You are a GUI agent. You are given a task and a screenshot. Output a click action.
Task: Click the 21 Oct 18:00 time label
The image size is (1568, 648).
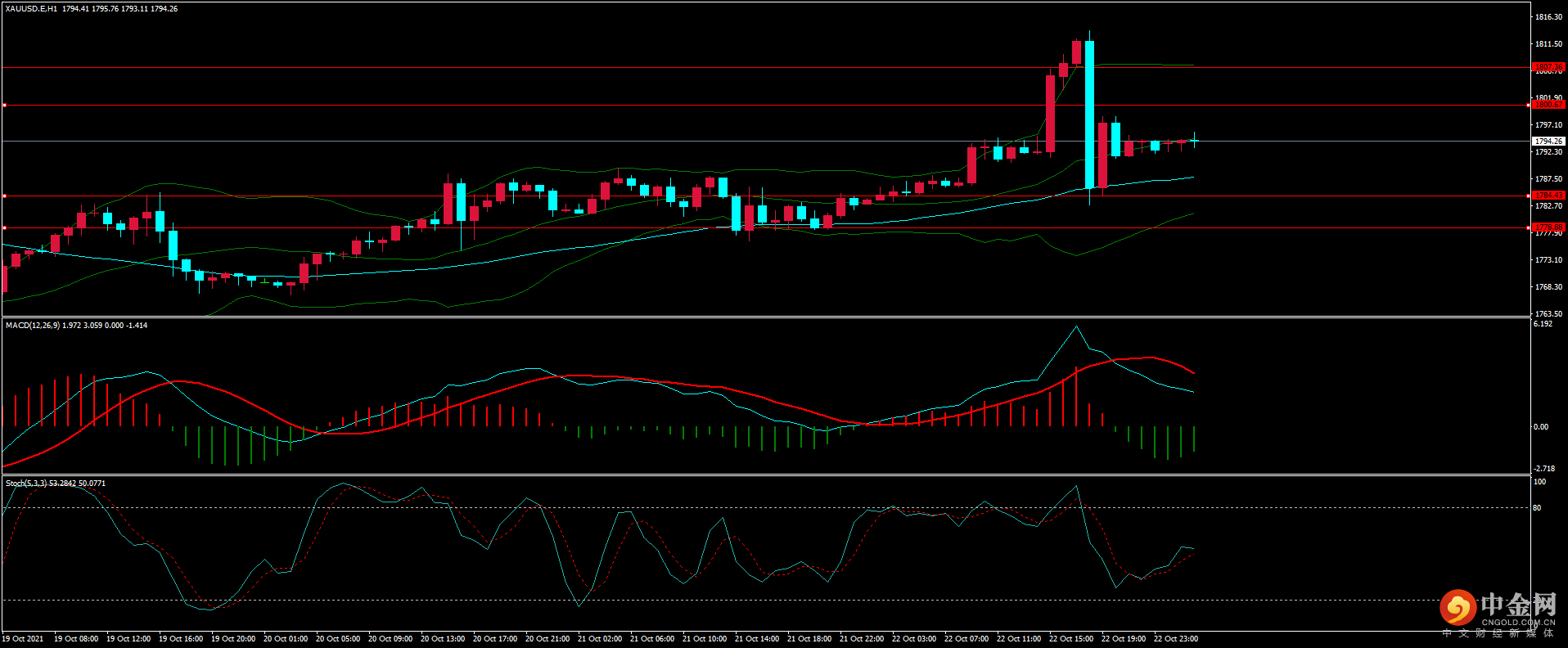click(809, 638)
